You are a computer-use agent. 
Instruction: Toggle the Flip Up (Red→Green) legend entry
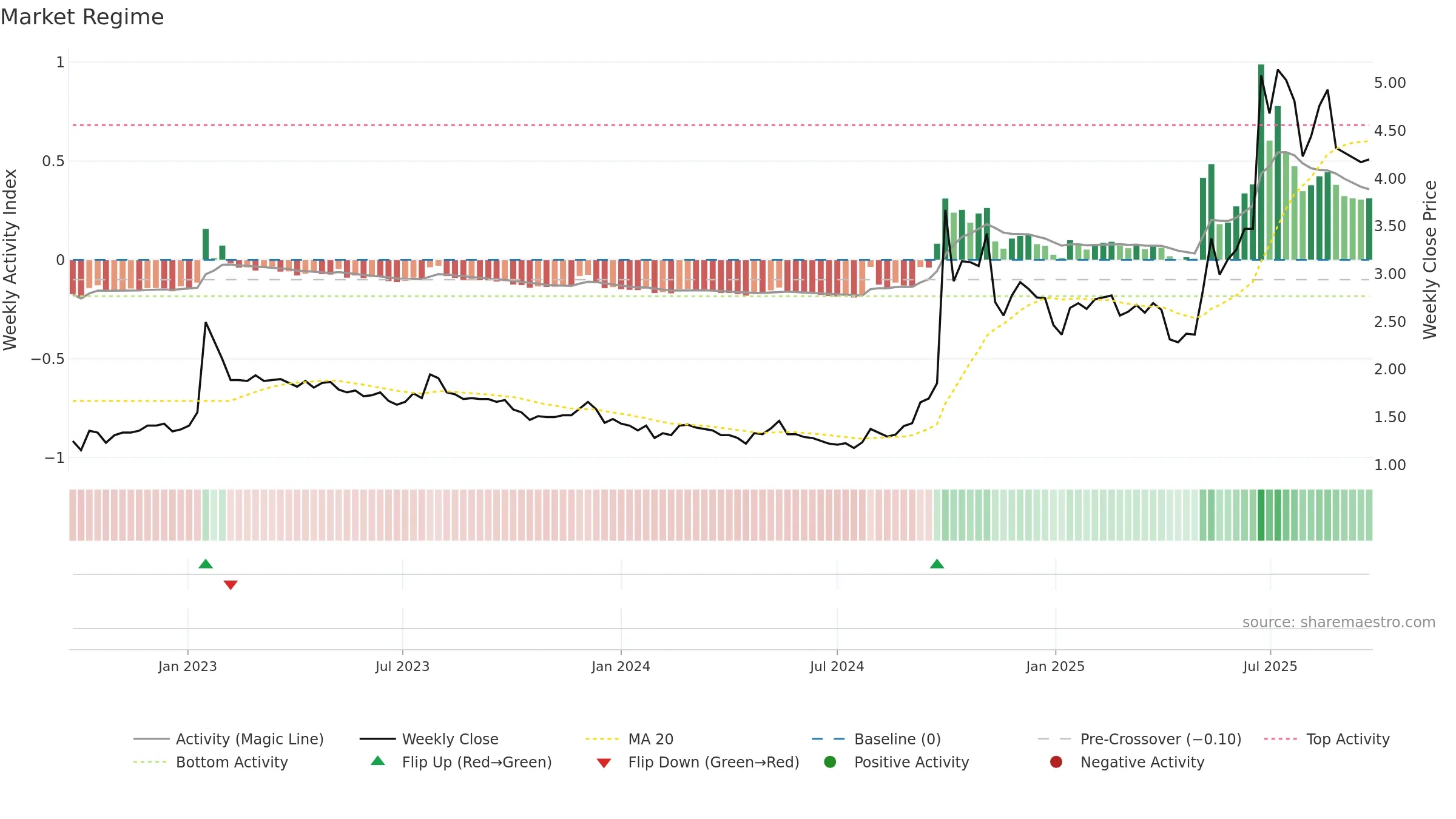461,762
